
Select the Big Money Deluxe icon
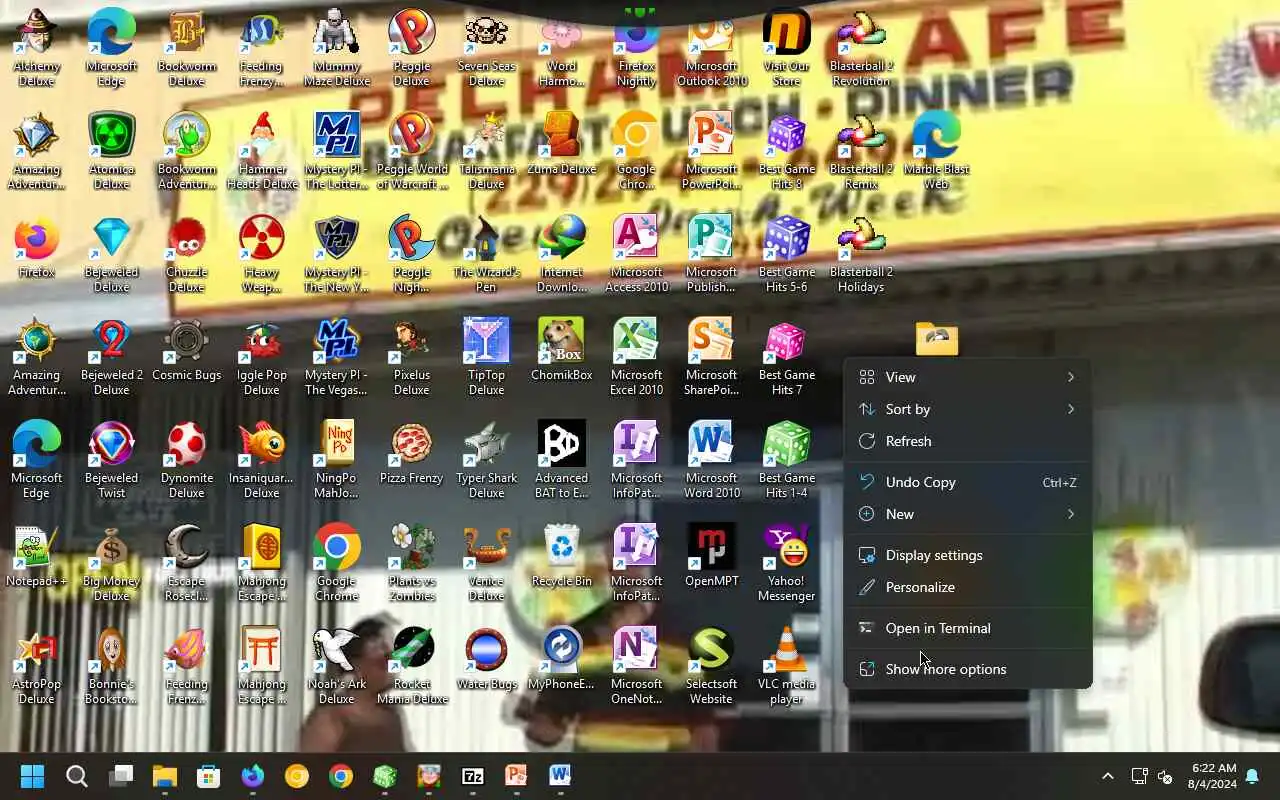[x=111, y=563]
